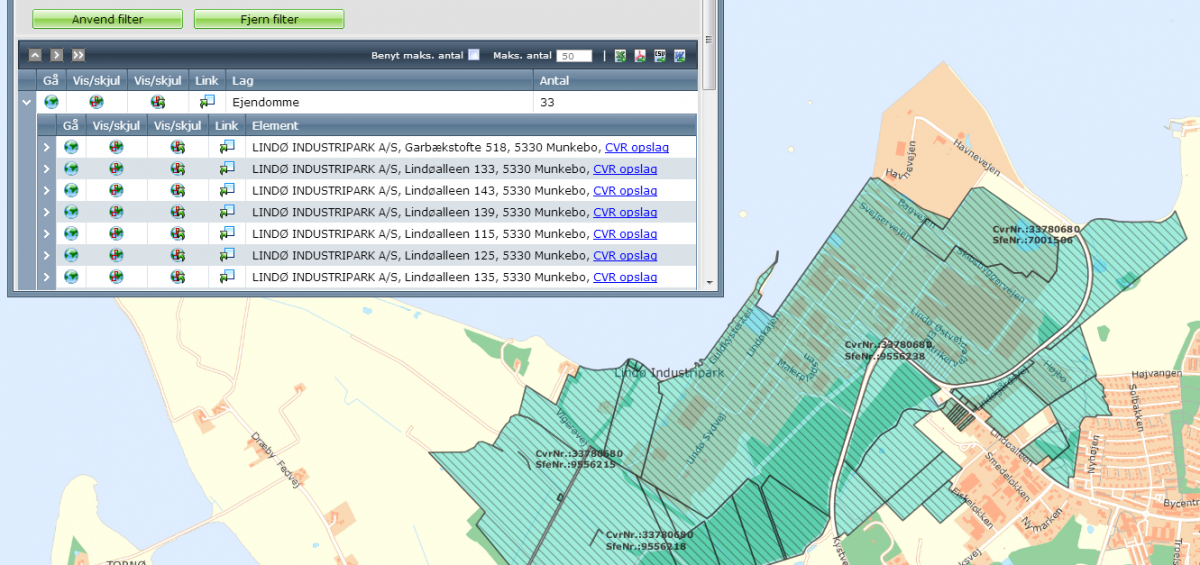The height and width of the screenshot is (565, 1200).
Task: Go to Lindøalleen 139 on map
Action: pos(71,212)
